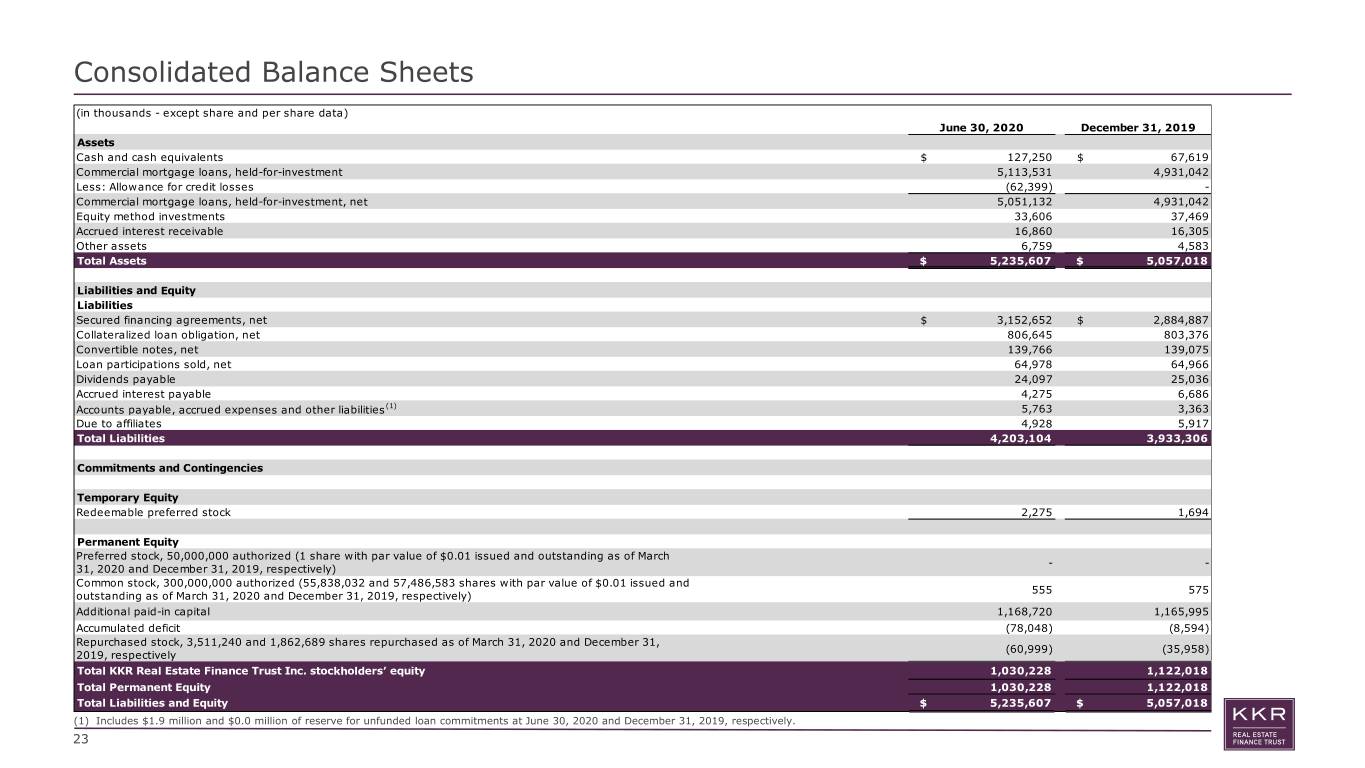Click the Total Assets row label

[x=111, y=261]
